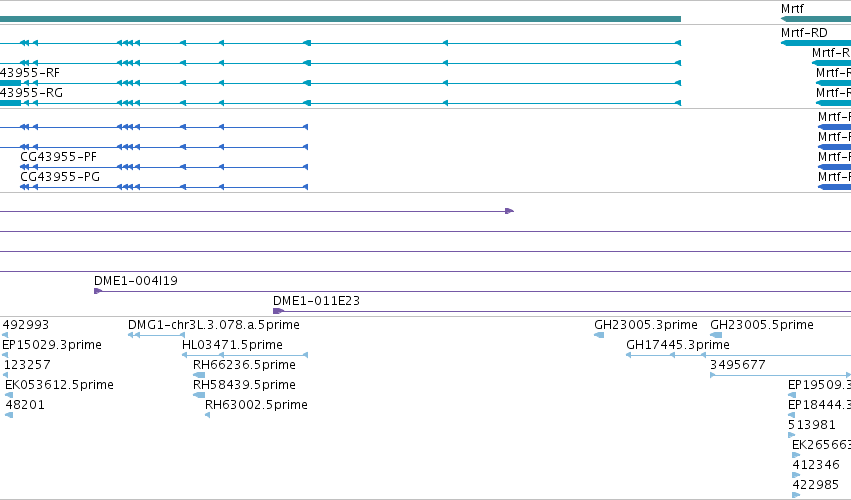
Task: Click the 48201 feature label
Action: click(x=25, y=405)
